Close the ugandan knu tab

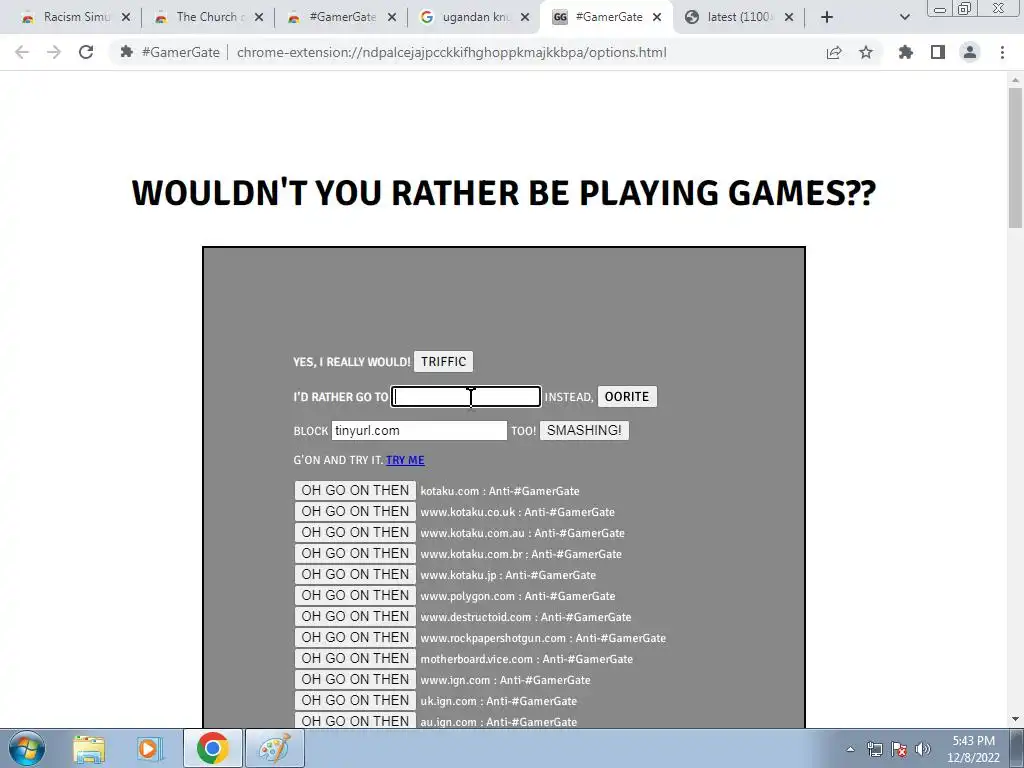(x=525, y=17)
